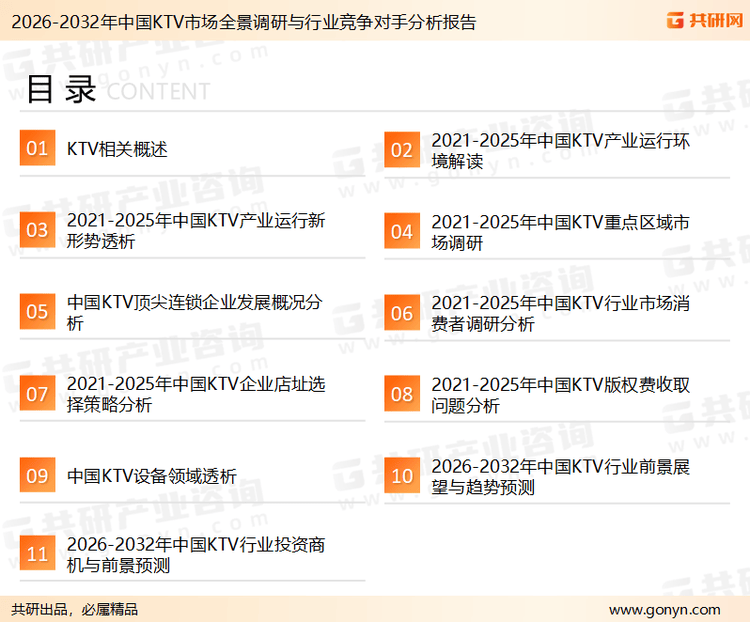Select the KTV版权费收取问题分析 entry

(560, 394)
